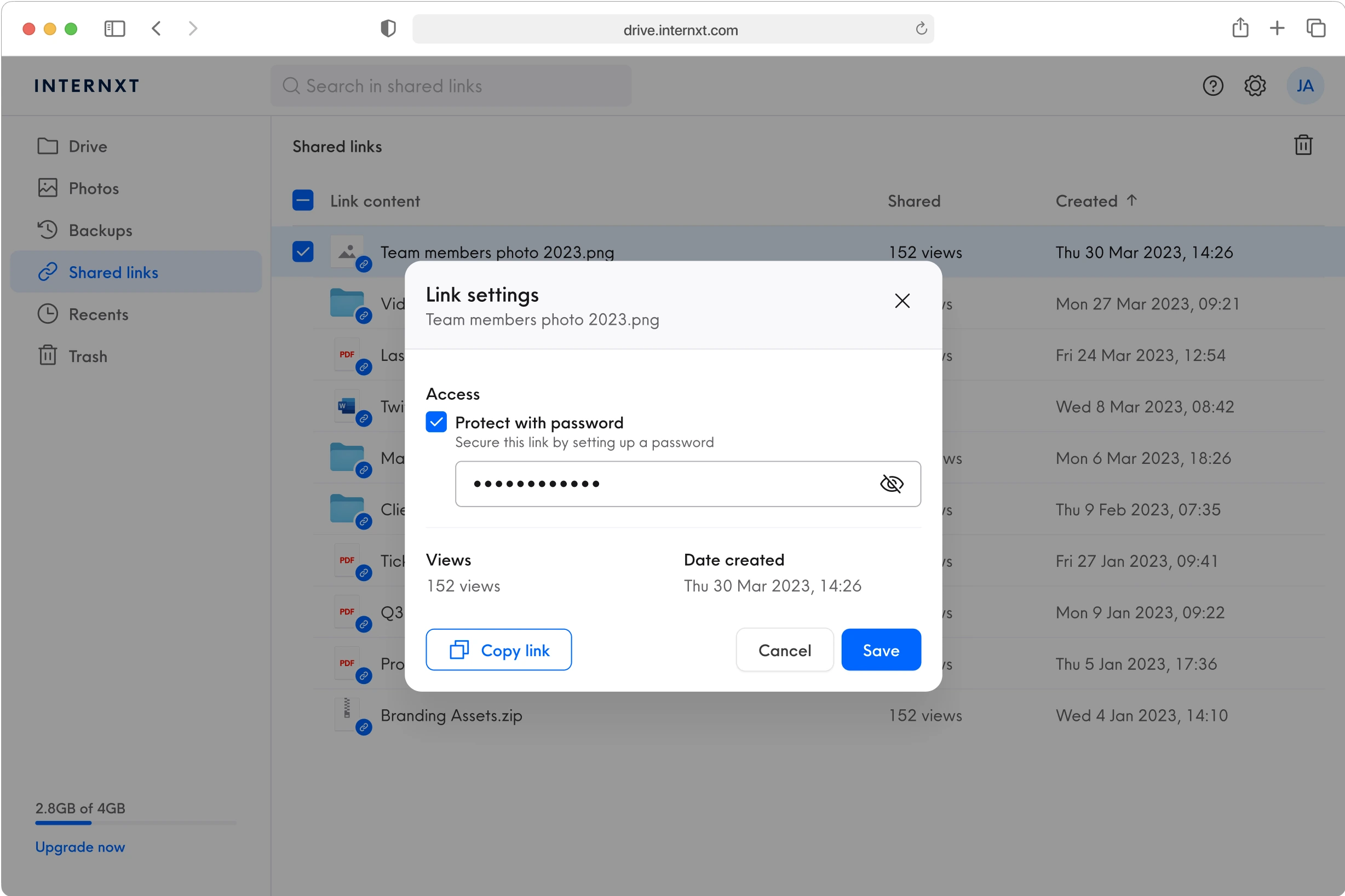This screenshot has height=896, width=1345.
Task: Open the Drive section in sidebar
Action: click(88, 146)
